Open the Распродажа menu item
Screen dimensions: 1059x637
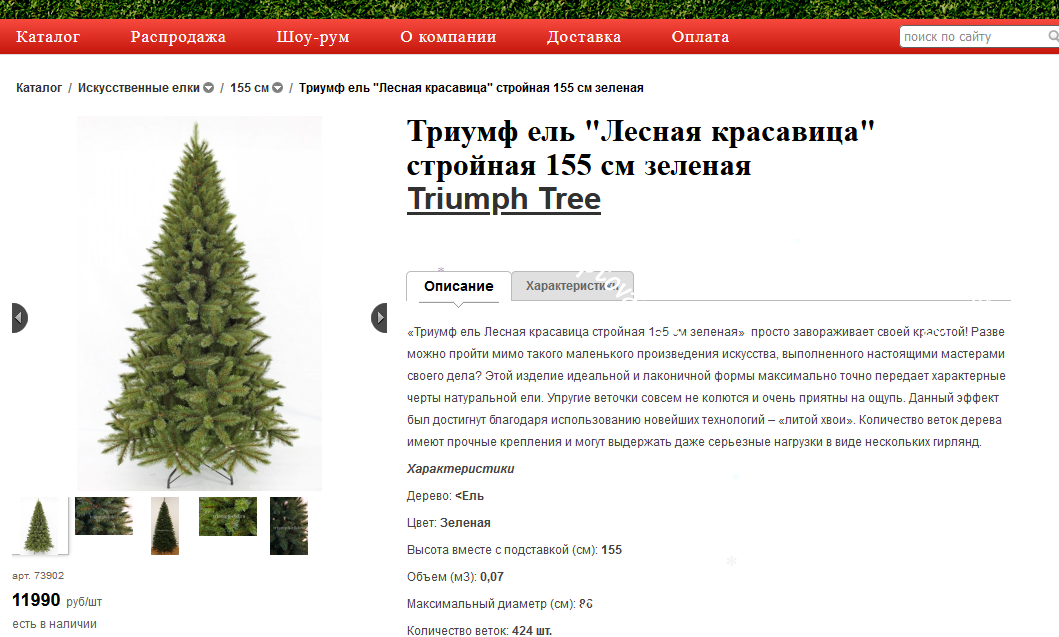click(178, 36)
